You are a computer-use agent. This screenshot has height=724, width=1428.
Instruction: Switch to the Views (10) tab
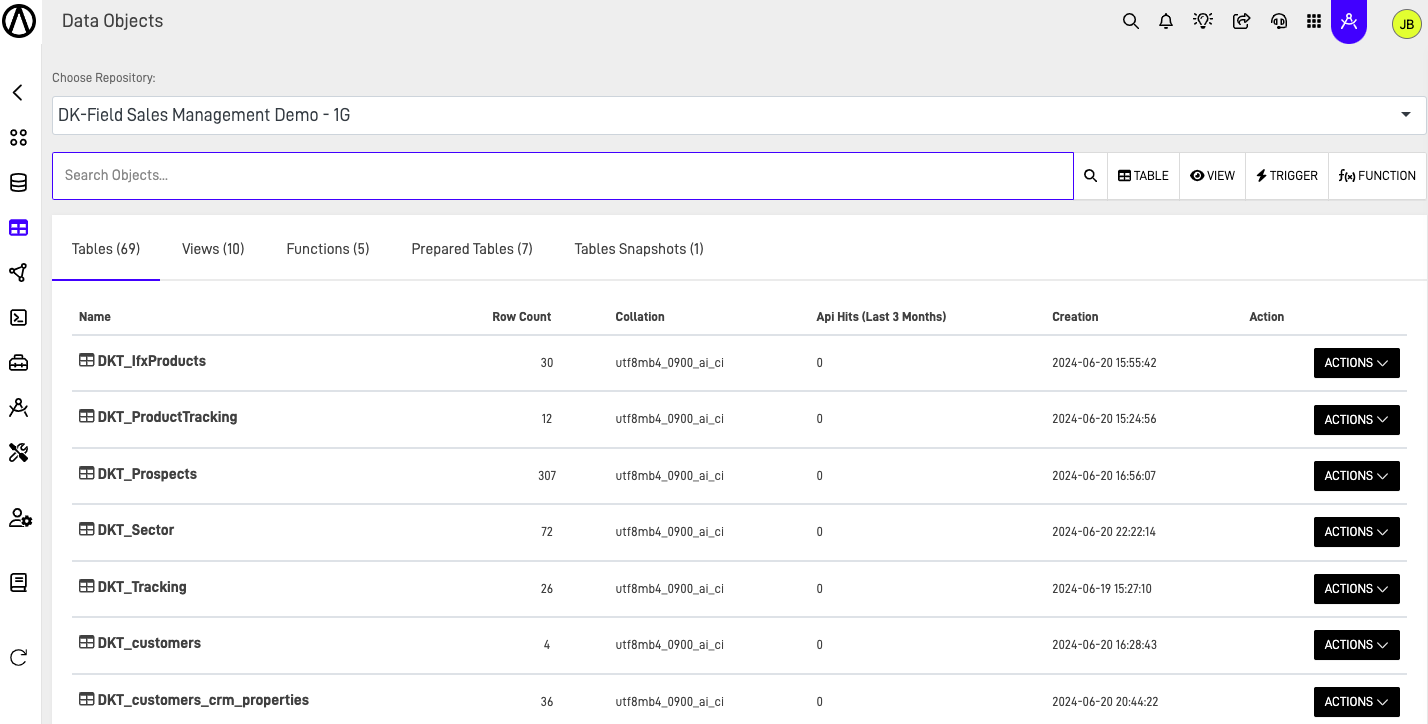[x=213, y=249]
